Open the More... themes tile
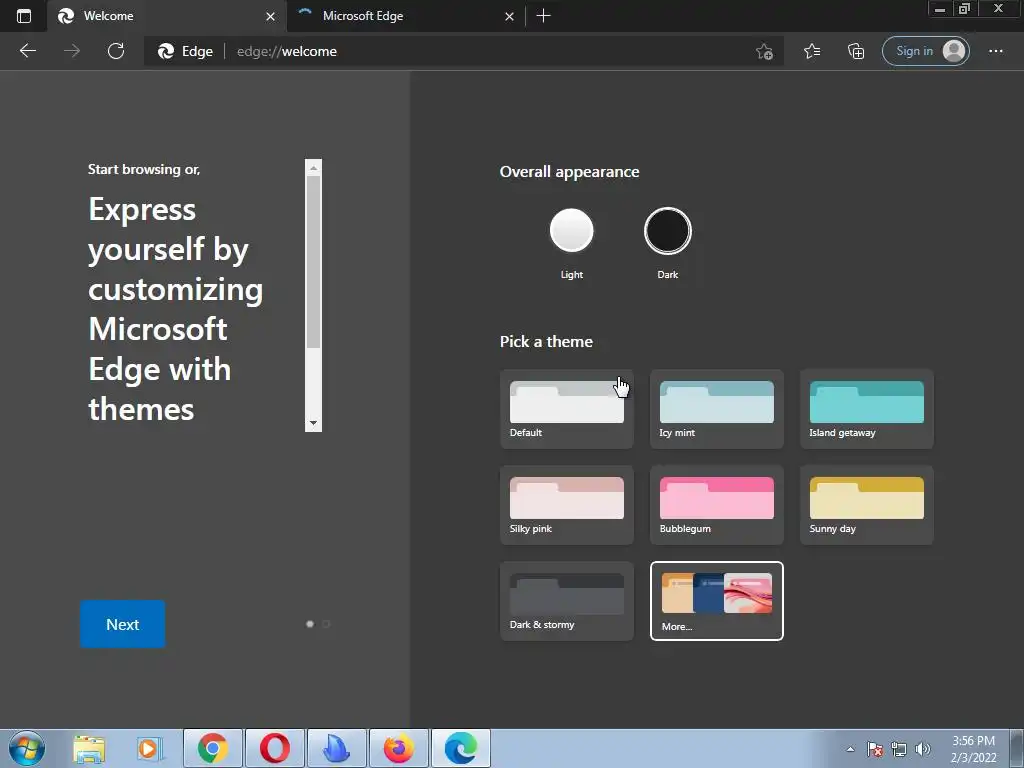 [716, 601]
